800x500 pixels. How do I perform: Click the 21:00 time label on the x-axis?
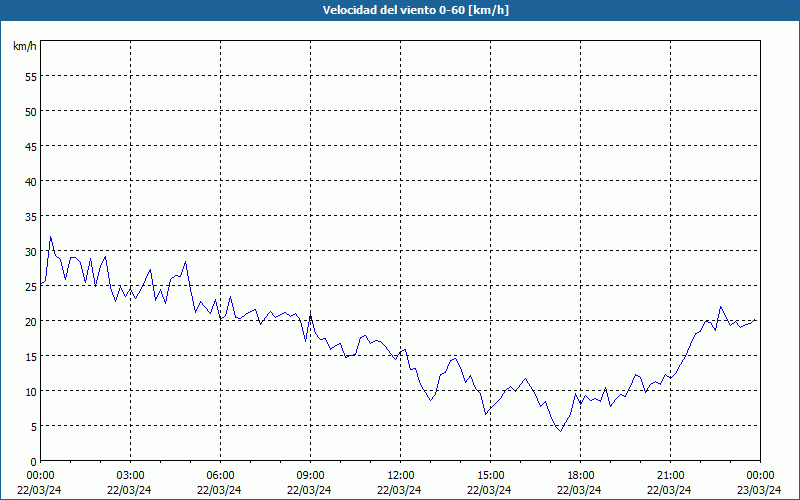click(670, 476)
